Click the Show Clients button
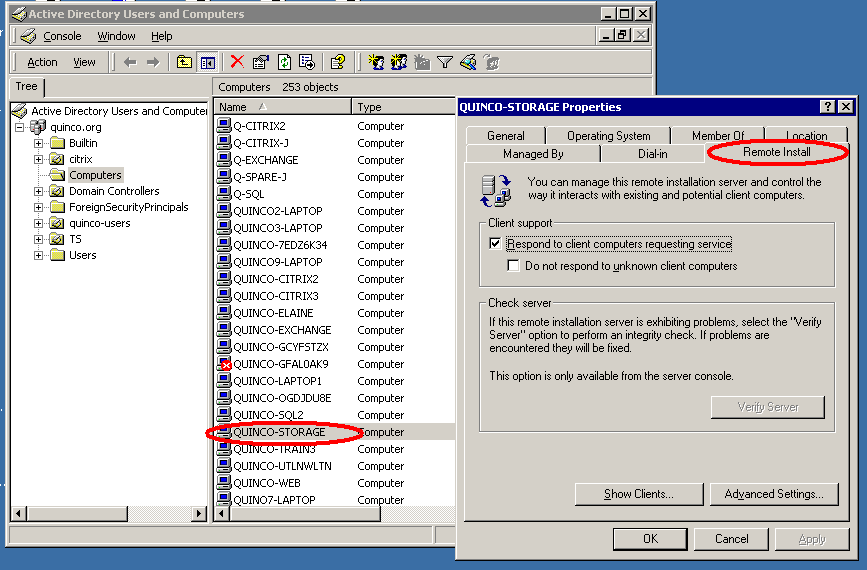Screen dimensions: 867x570 tap(639, 494)
